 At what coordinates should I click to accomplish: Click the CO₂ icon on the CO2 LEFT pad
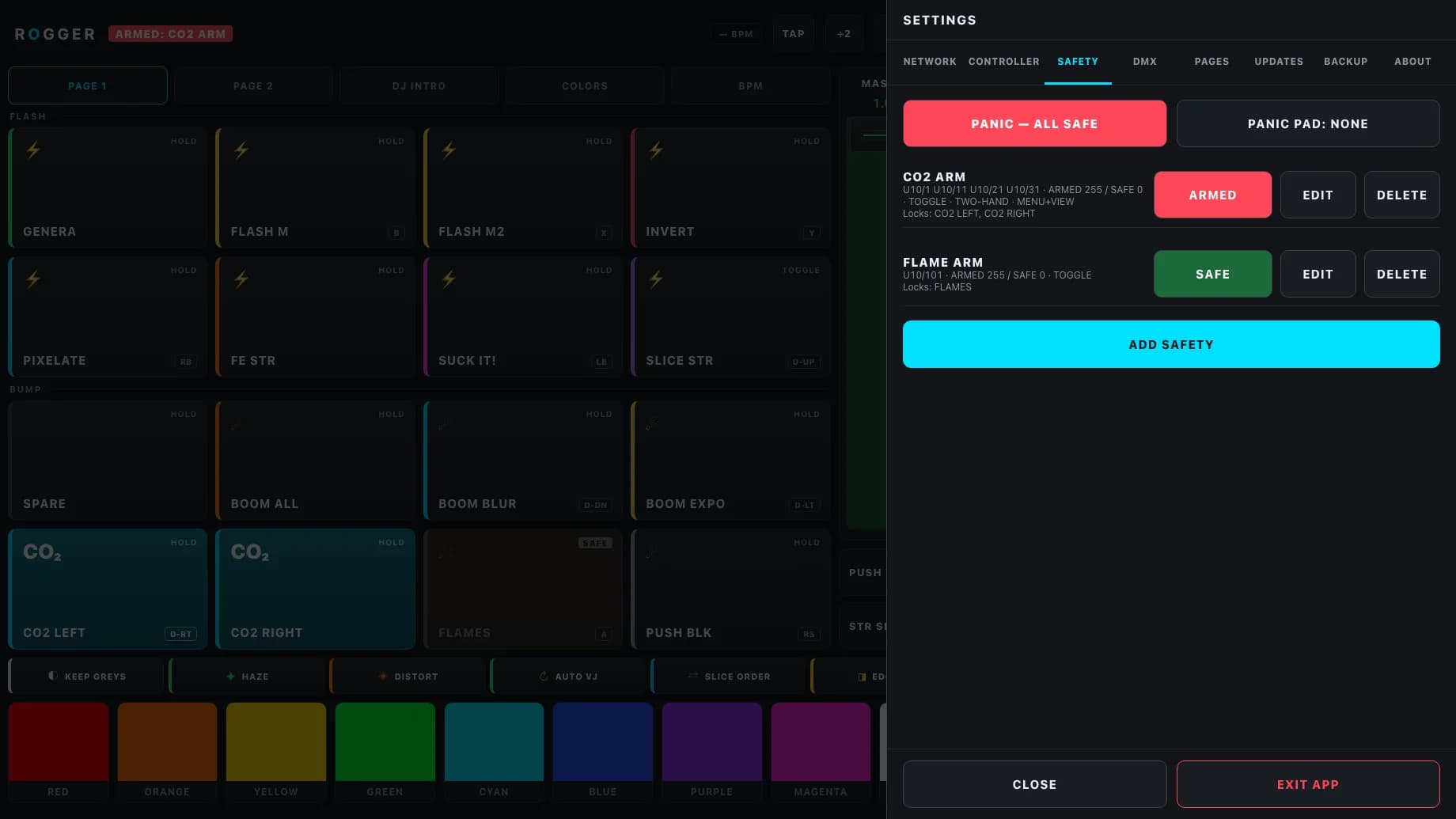point(42,552)
